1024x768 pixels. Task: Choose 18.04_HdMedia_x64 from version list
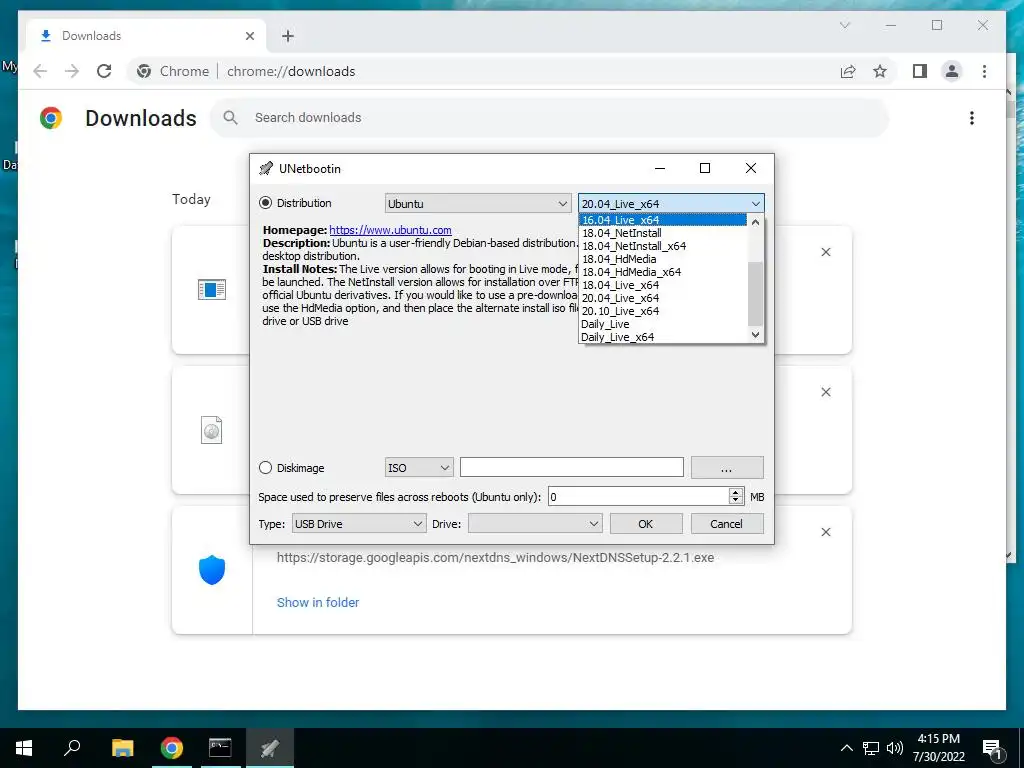coord(663,272)
